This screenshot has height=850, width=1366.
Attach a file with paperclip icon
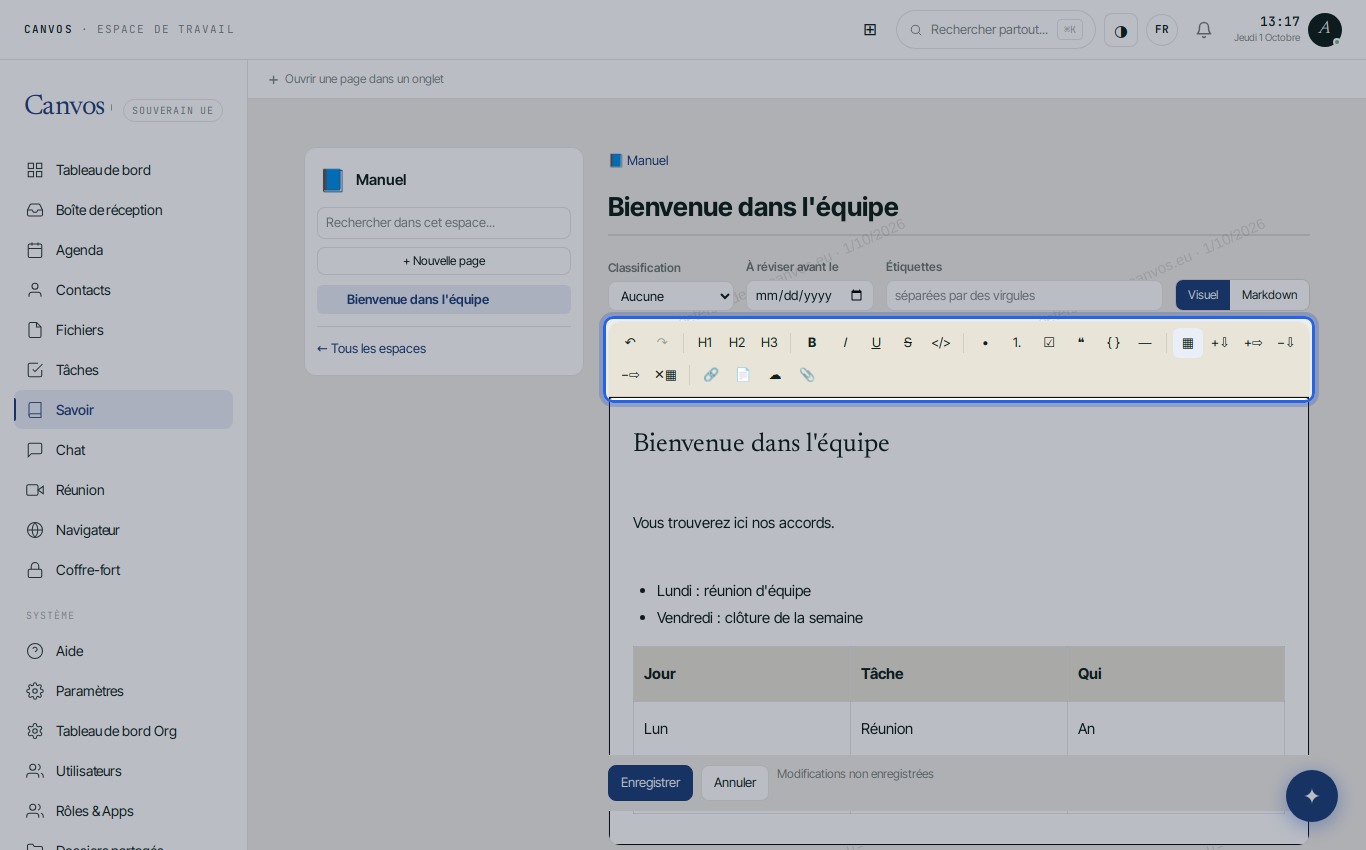pos(807,375)
